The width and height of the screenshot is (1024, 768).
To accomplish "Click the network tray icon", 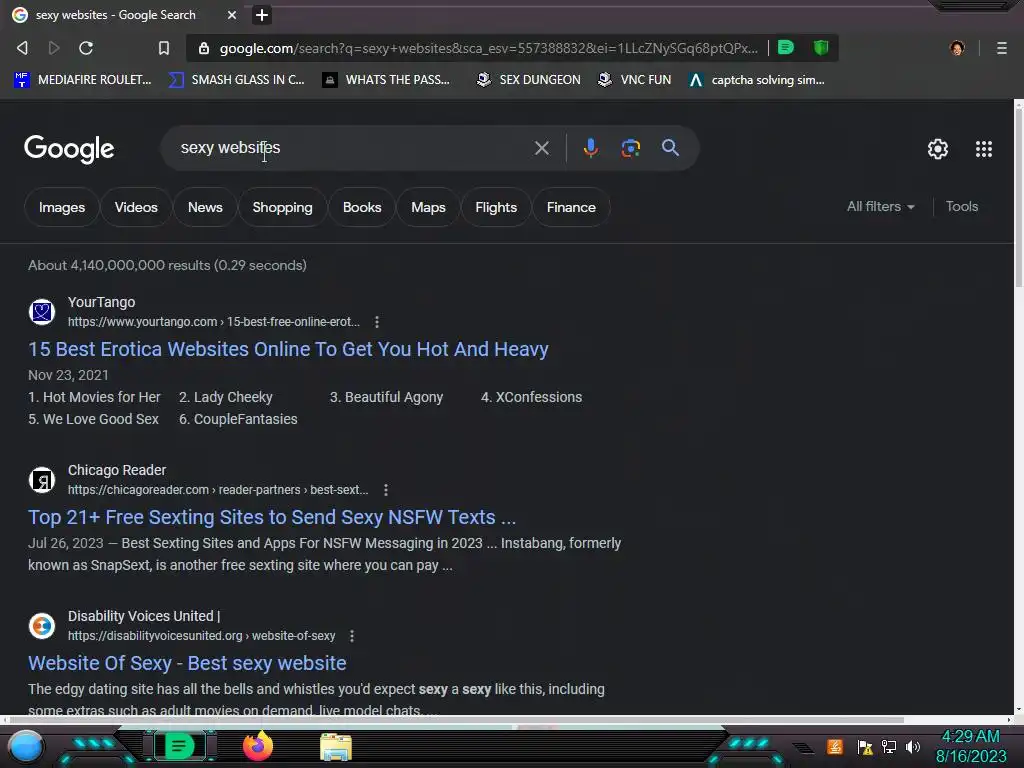I will coord(889,746).
